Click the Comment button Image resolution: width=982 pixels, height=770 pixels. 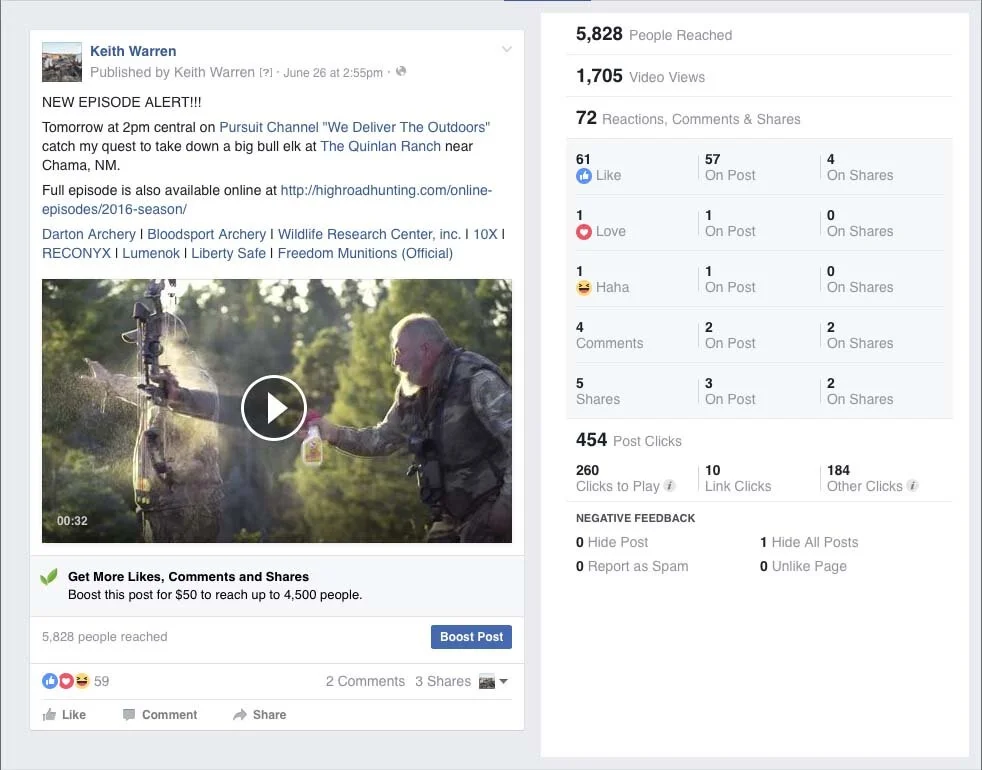[x=160, y=715]
